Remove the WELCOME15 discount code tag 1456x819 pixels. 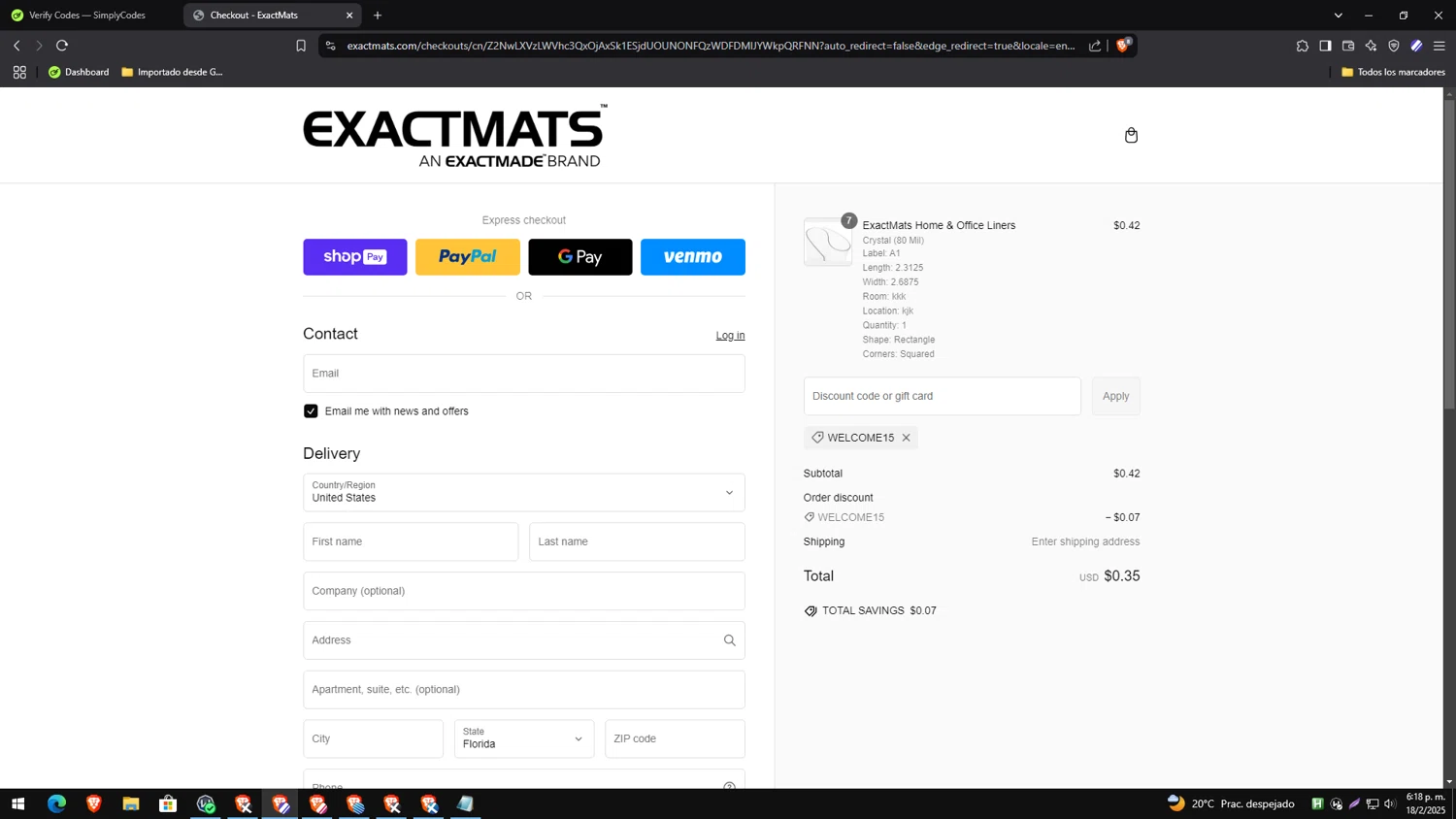click(x=906, y=438)
